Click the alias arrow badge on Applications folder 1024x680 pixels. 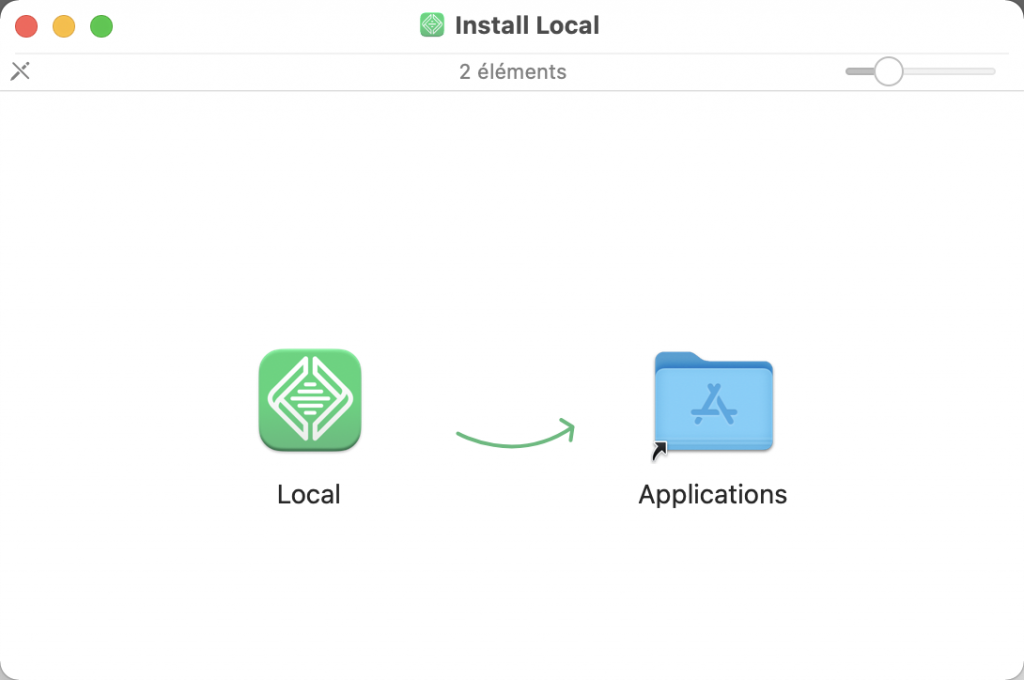pyautogui.click(x=660, y=452)
